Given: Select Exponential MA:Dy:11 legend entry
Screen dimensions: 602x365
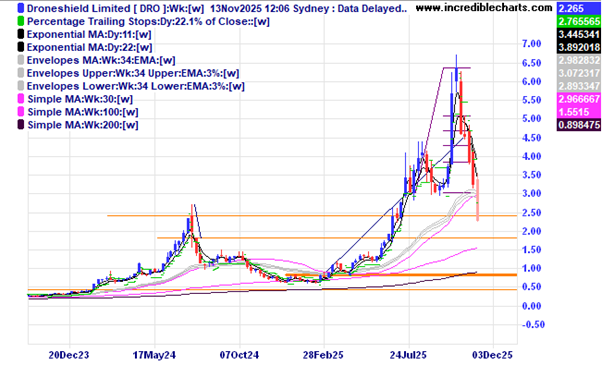Looking at the screenshot, I should click(89, 35).
